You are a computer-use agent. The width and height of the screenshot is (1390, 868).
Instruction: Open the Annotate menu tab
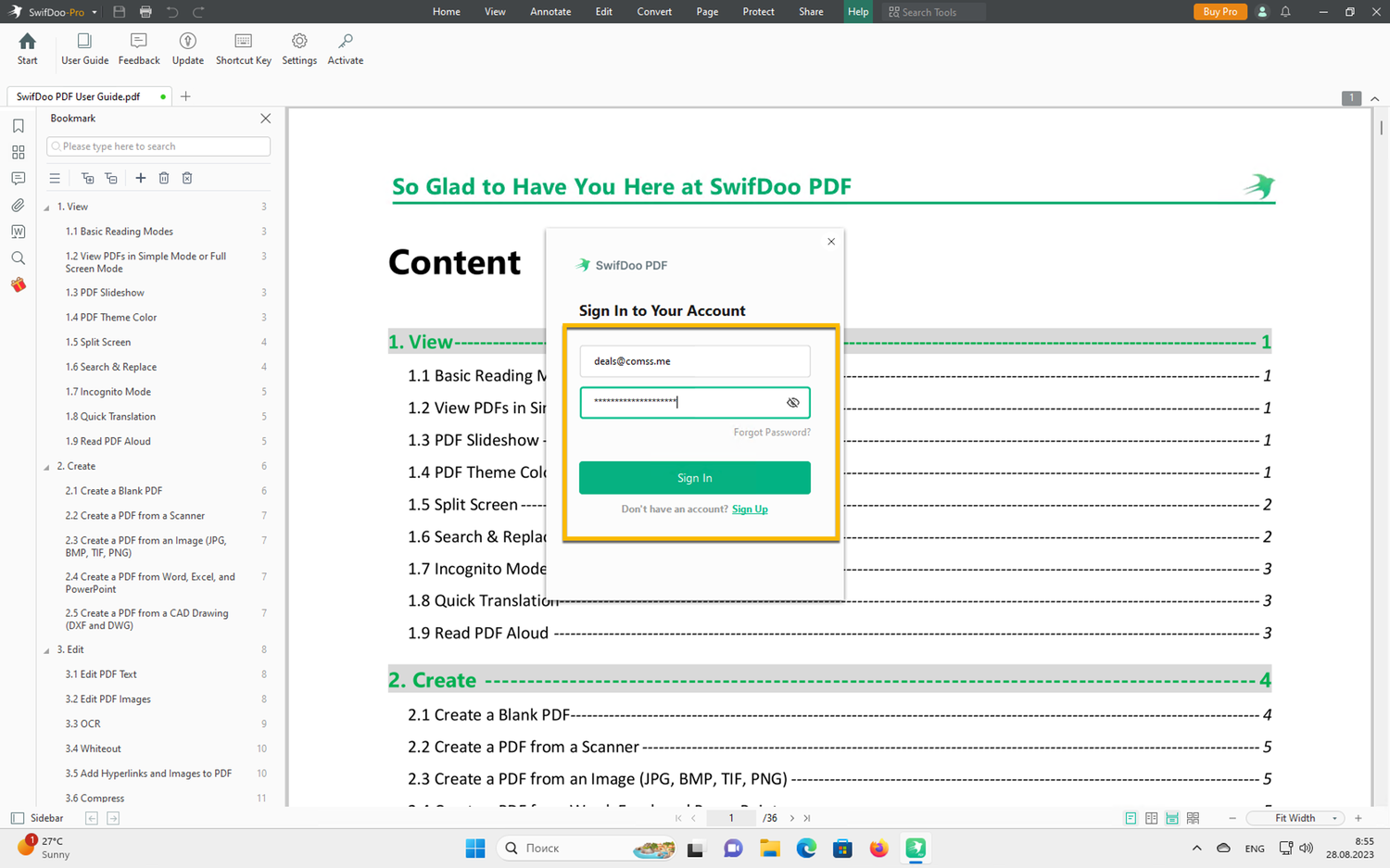550,12
